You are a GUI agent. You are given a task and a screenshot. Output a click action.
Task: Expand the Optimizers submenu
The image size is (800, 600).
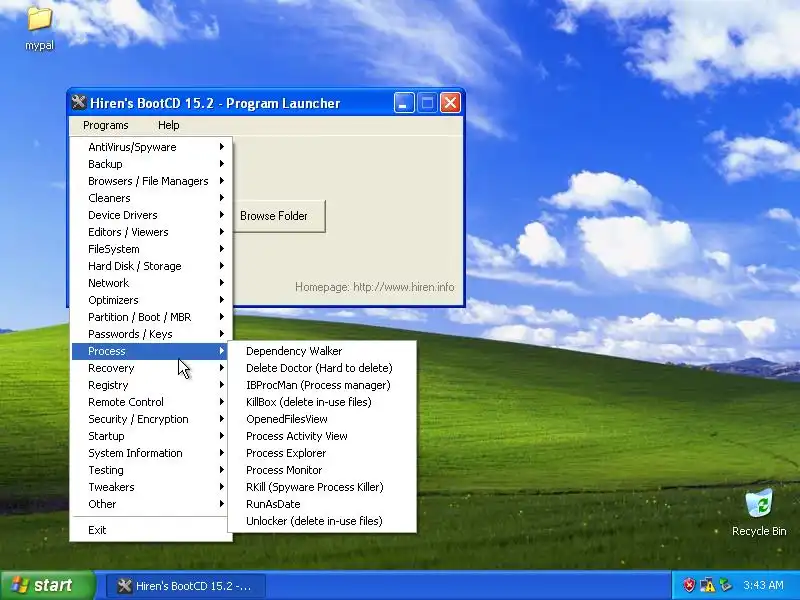pyautogui.click(x=152, y=300)
